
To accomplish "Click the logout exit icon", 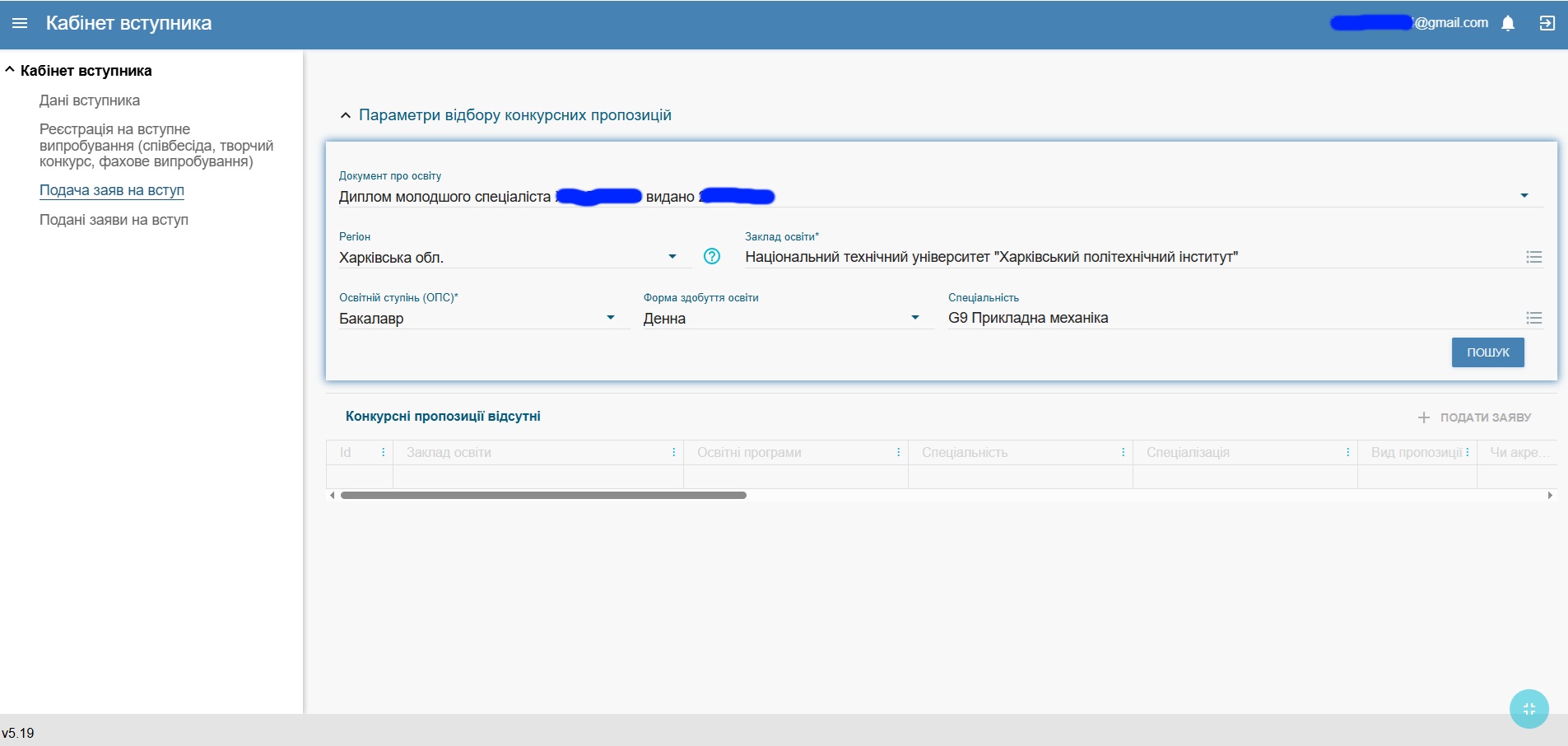I will tap(1547, 23).
